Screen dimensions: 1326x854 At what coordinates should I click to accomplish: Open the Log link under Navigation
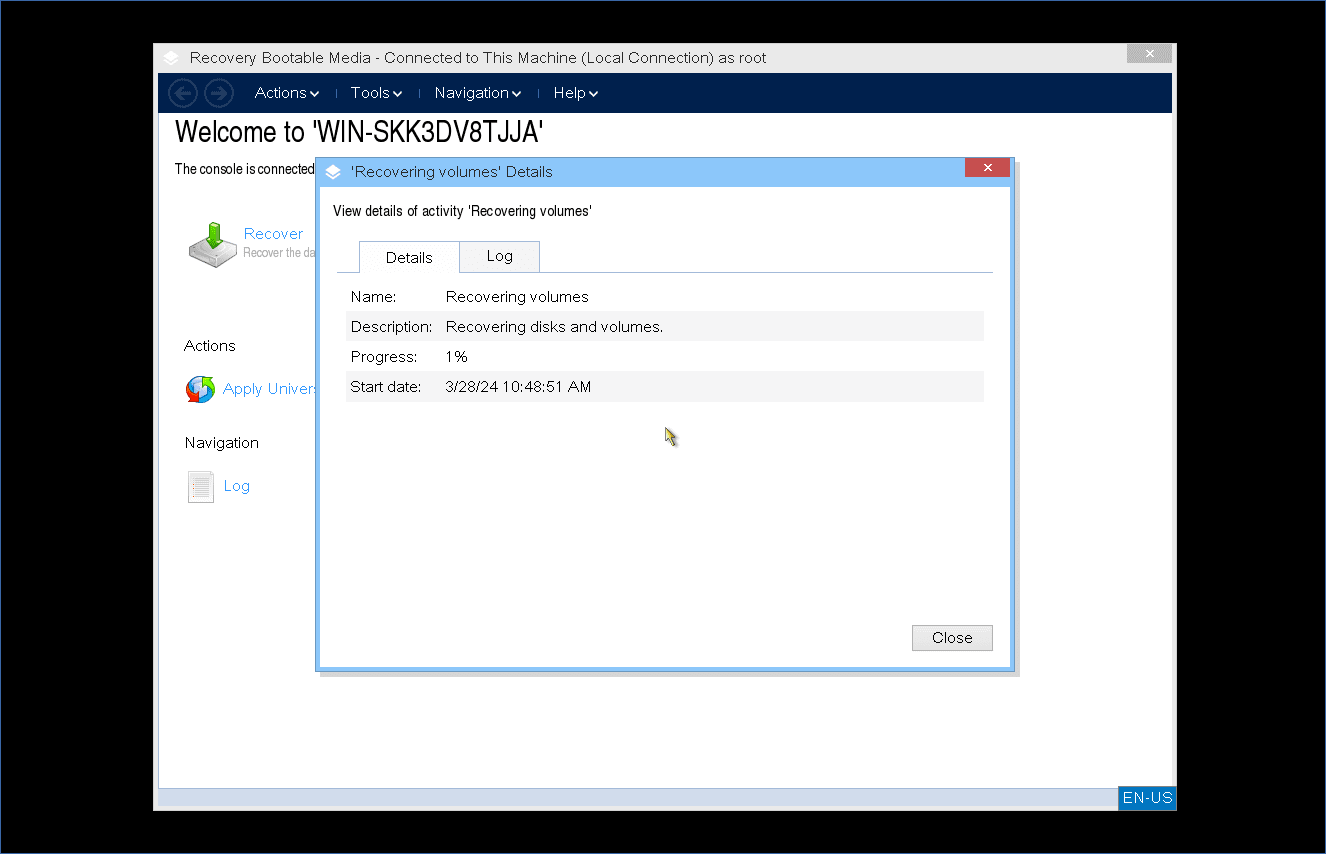pos(237,486)
